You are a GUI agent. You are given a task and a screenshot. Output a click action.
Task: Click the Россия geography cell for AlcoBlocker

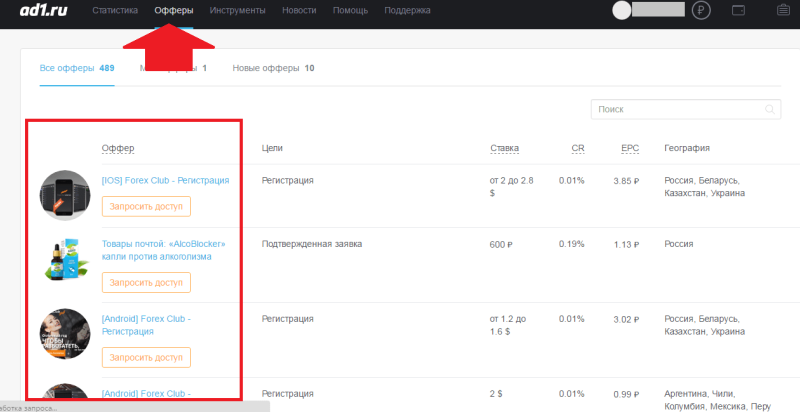[679, 244]
